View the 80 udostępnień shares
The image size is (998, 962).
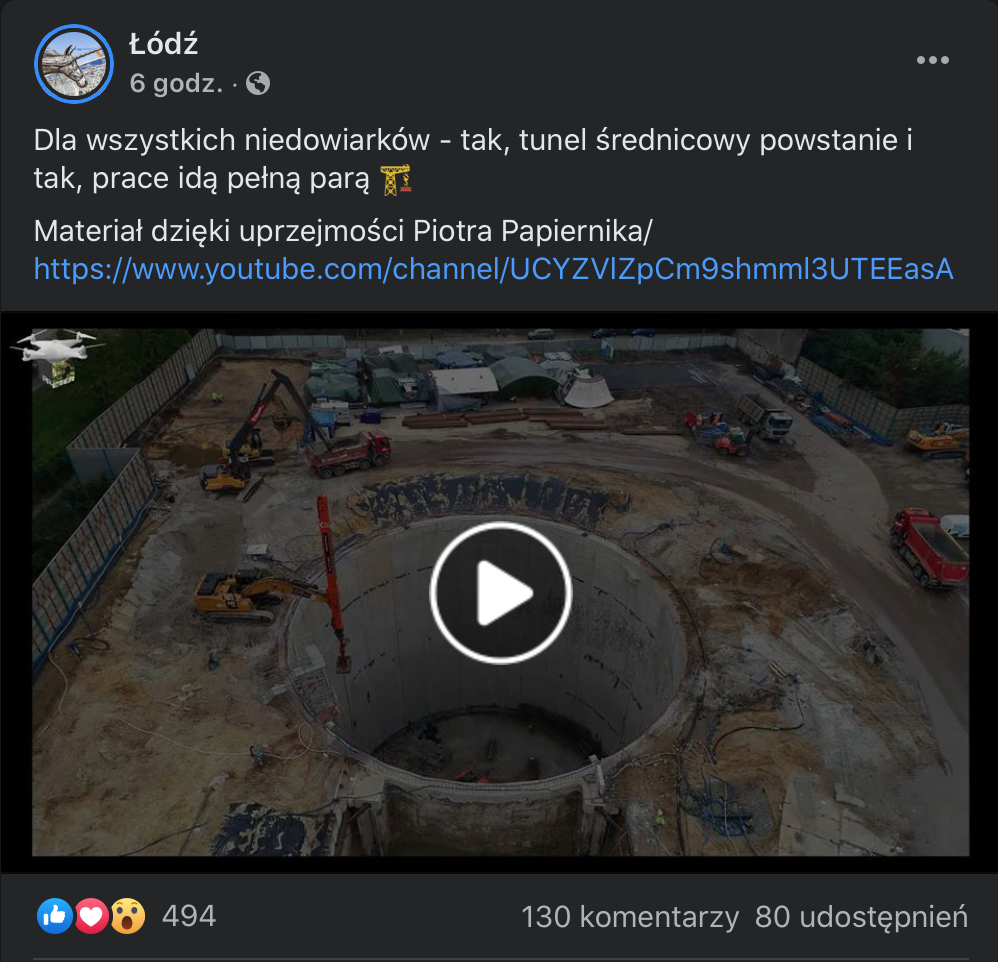pos(861,917)
